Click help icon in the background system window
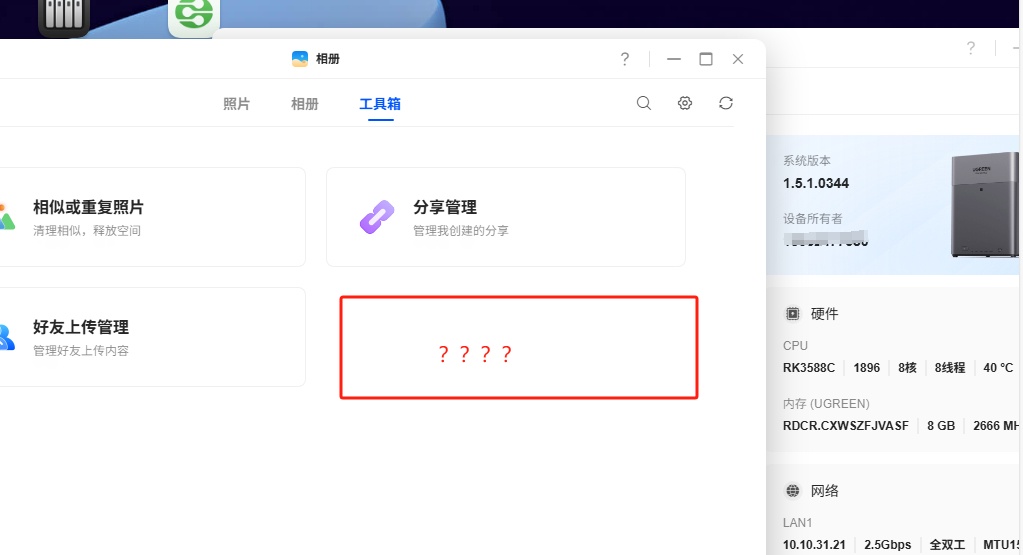Image resolution: width=1023 pixels, height=555 pixels. pyautogui.click(x=971, y=48)
